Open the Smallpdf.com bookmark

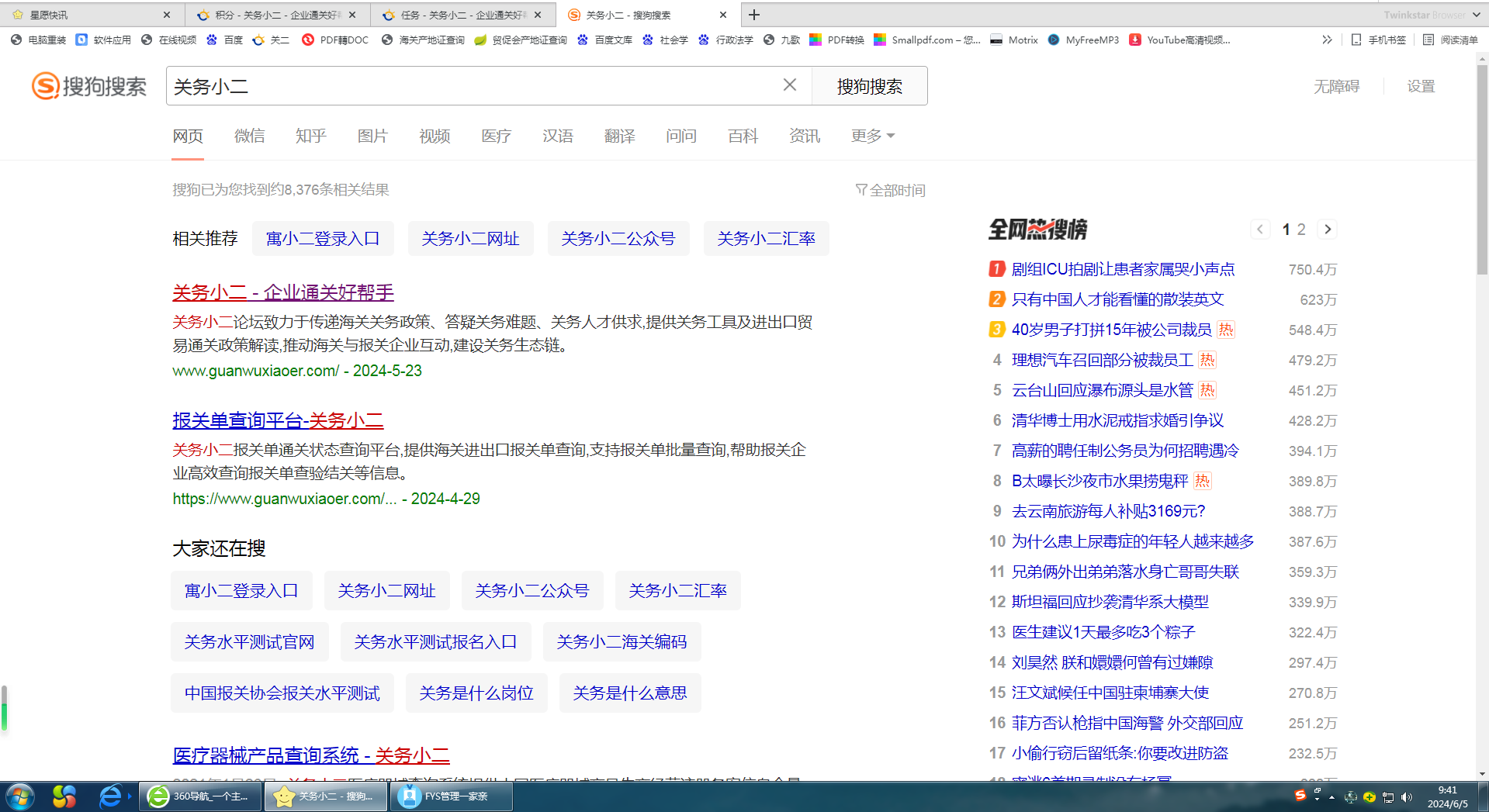tap(927, 40)
